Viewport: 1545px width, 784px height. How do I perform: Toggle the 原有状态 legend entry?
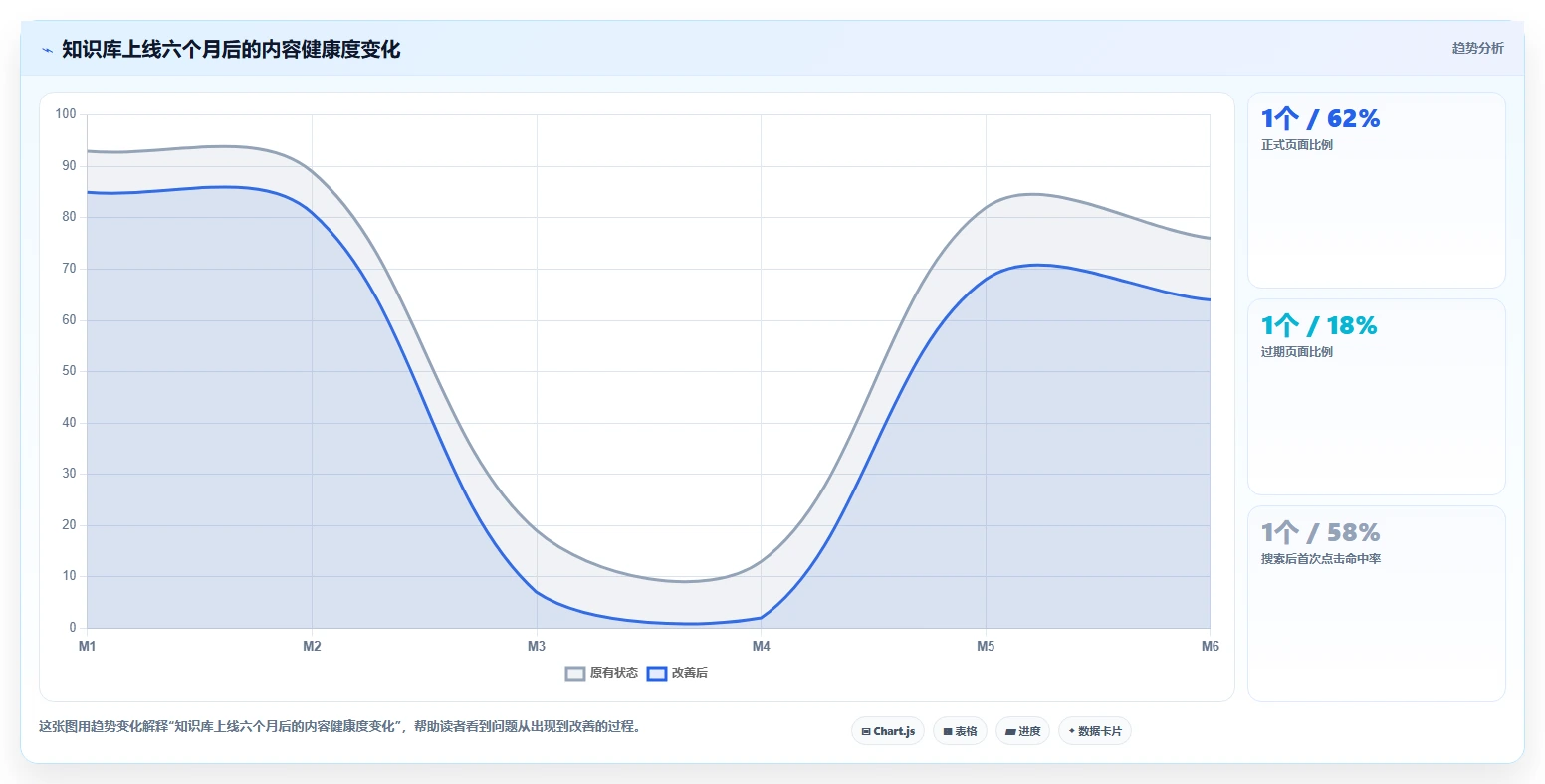(601, 673)
